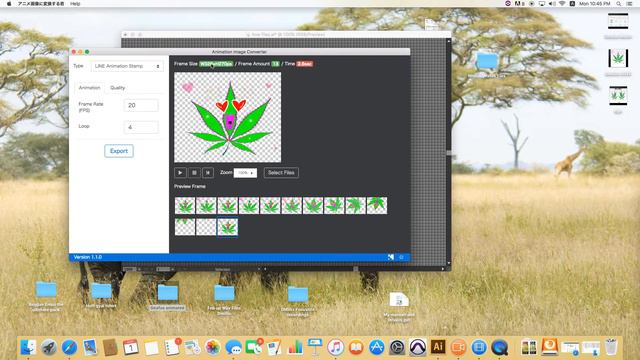Select the blue folder beside the tree
This screenshot has width=640, height=360.
click(487, 61)
